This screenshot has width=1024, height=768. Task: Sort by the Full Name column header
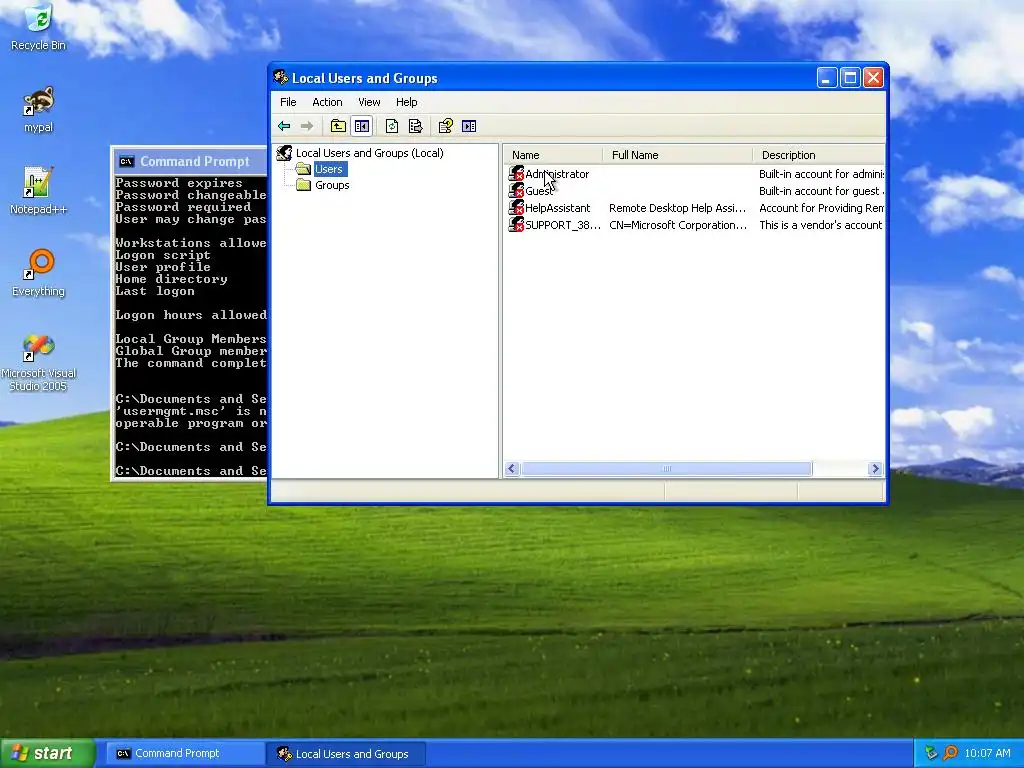click(x=677, y=155)
